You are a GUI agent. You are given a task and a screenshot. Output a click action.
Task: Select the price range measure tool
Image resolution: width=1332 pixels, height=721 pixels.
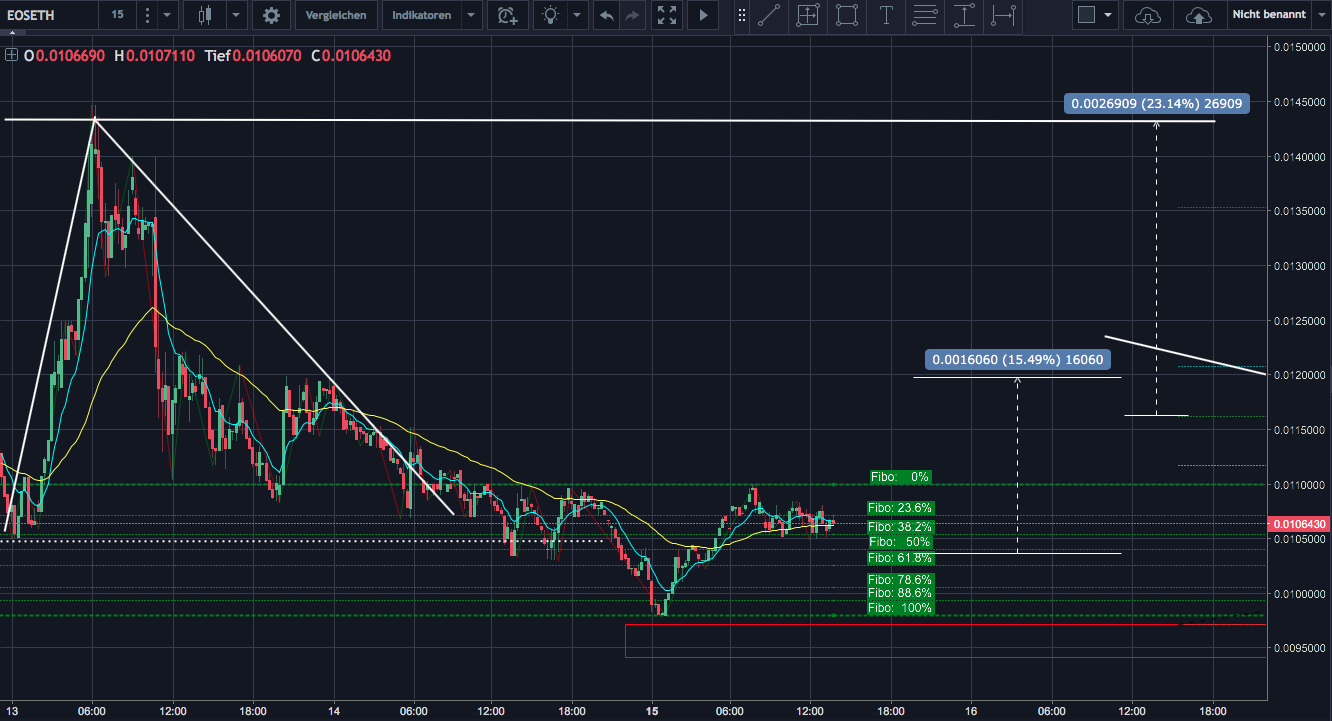click(x=808, y=15)
